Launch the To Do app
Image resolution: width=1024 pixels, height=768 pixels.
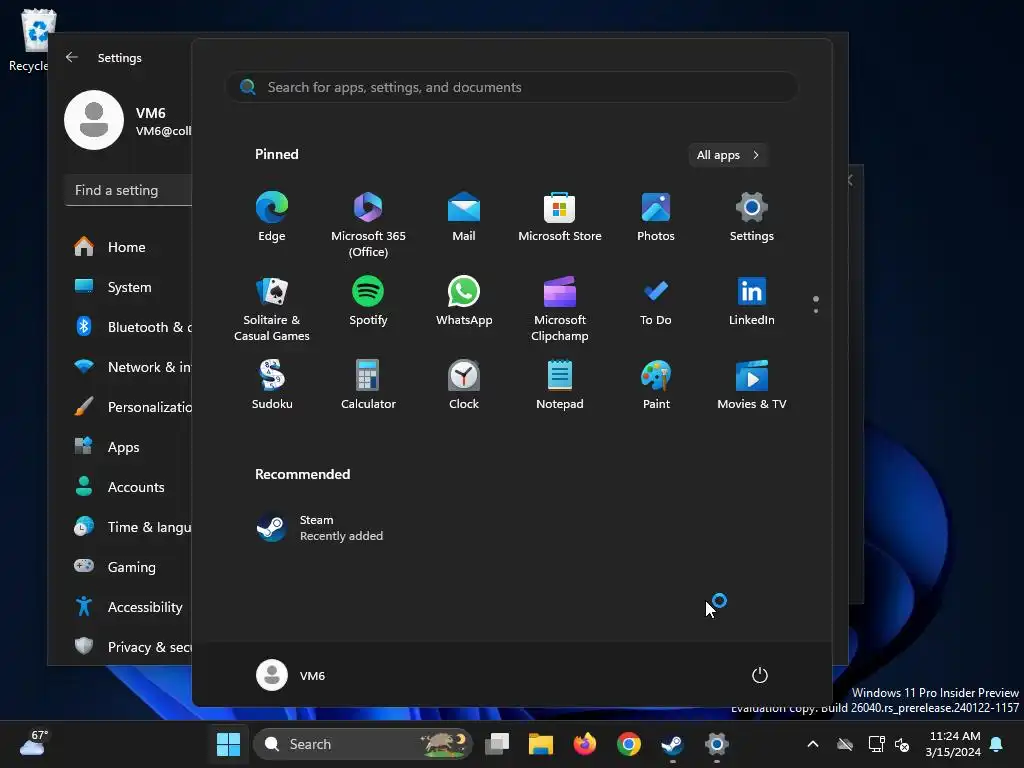(656, 301)
